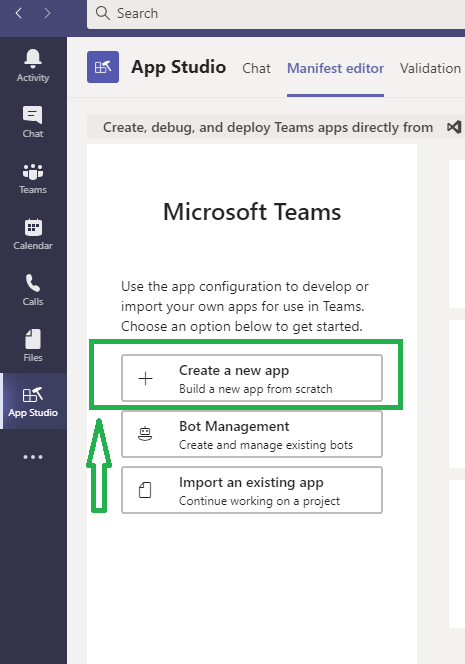Click the magnifier icon in Search

point(102,13)
